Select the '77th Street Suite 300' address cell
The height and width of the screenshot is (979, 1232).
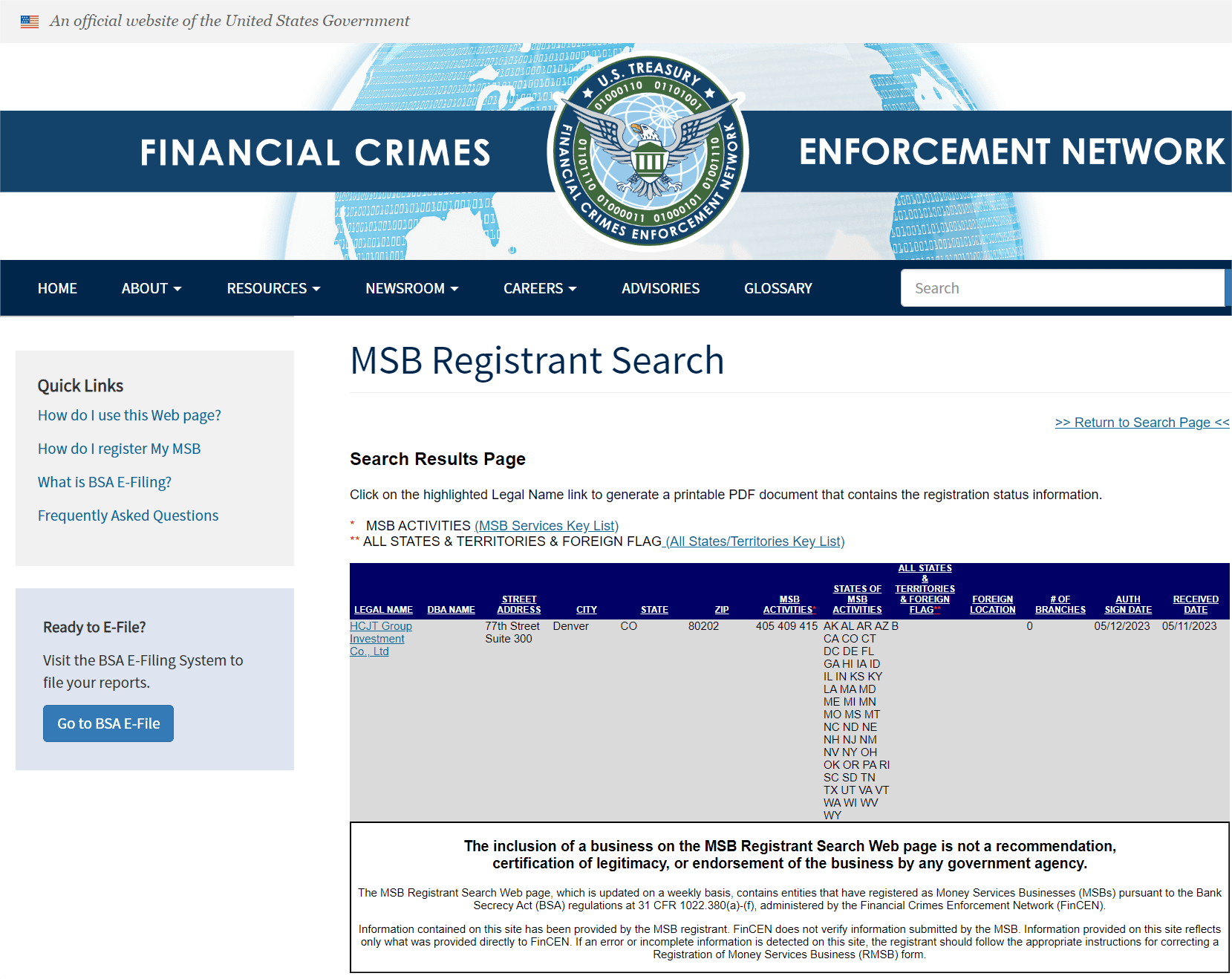[x=512, y=632]
